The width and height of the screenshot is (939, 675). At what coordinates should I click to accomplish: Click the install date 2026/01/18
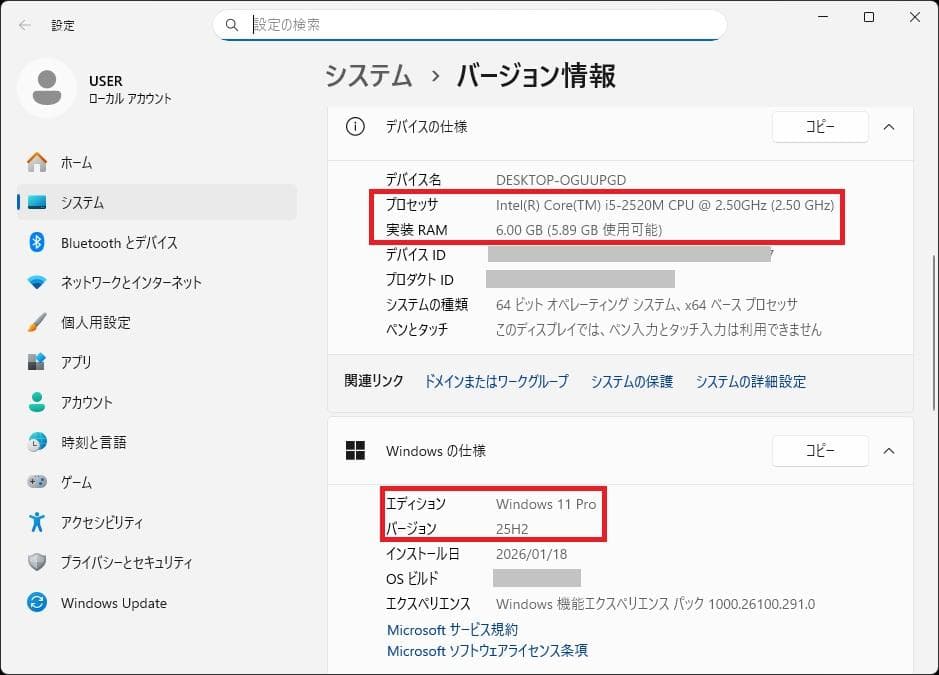(x=531, y=554)
